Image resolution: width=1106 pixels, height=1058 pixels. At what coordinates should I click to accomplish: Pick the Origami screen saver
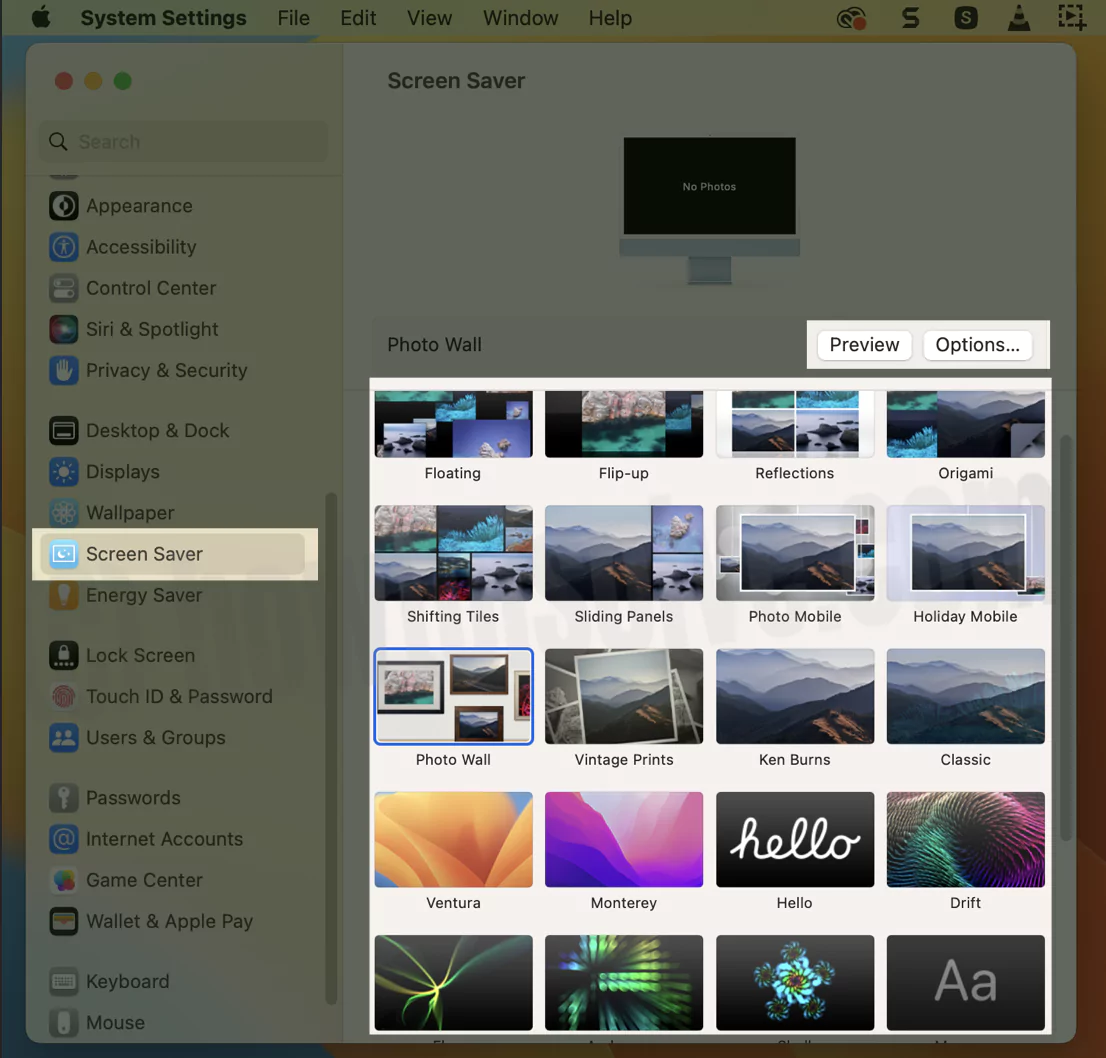point(966,425)
